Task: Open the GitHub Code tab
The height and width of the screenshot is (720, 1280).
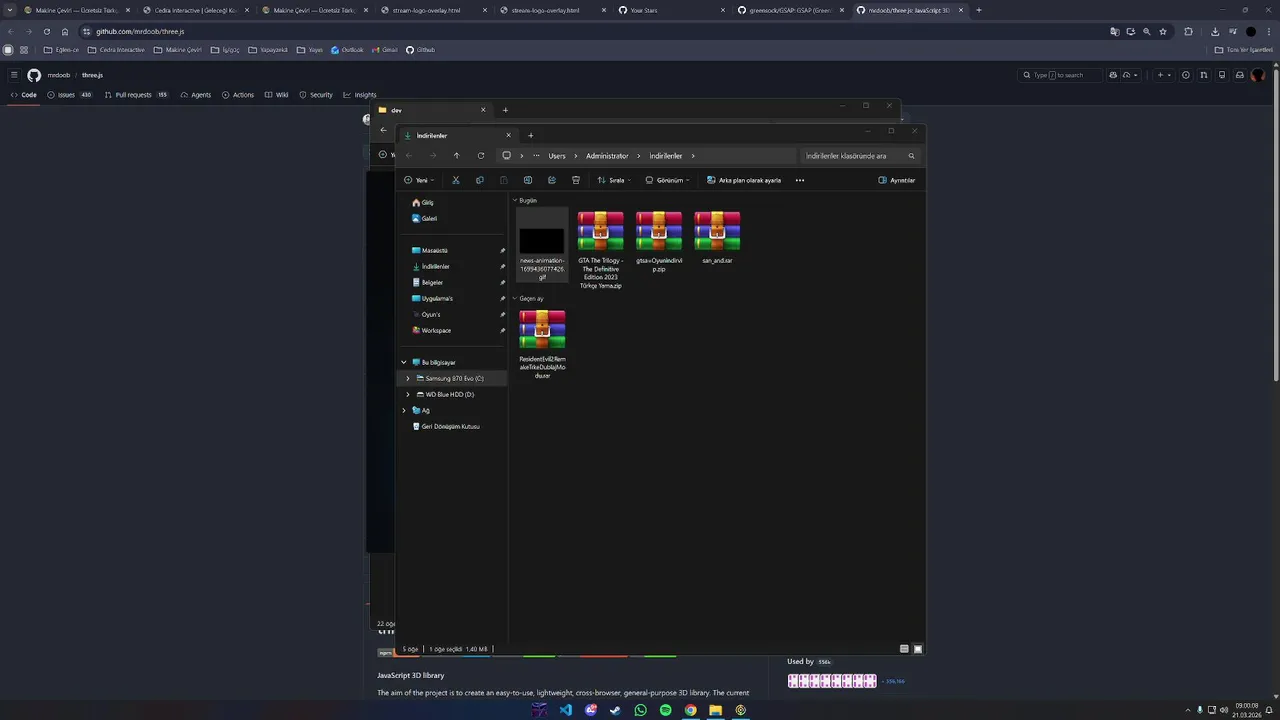Action: [24, 95]
